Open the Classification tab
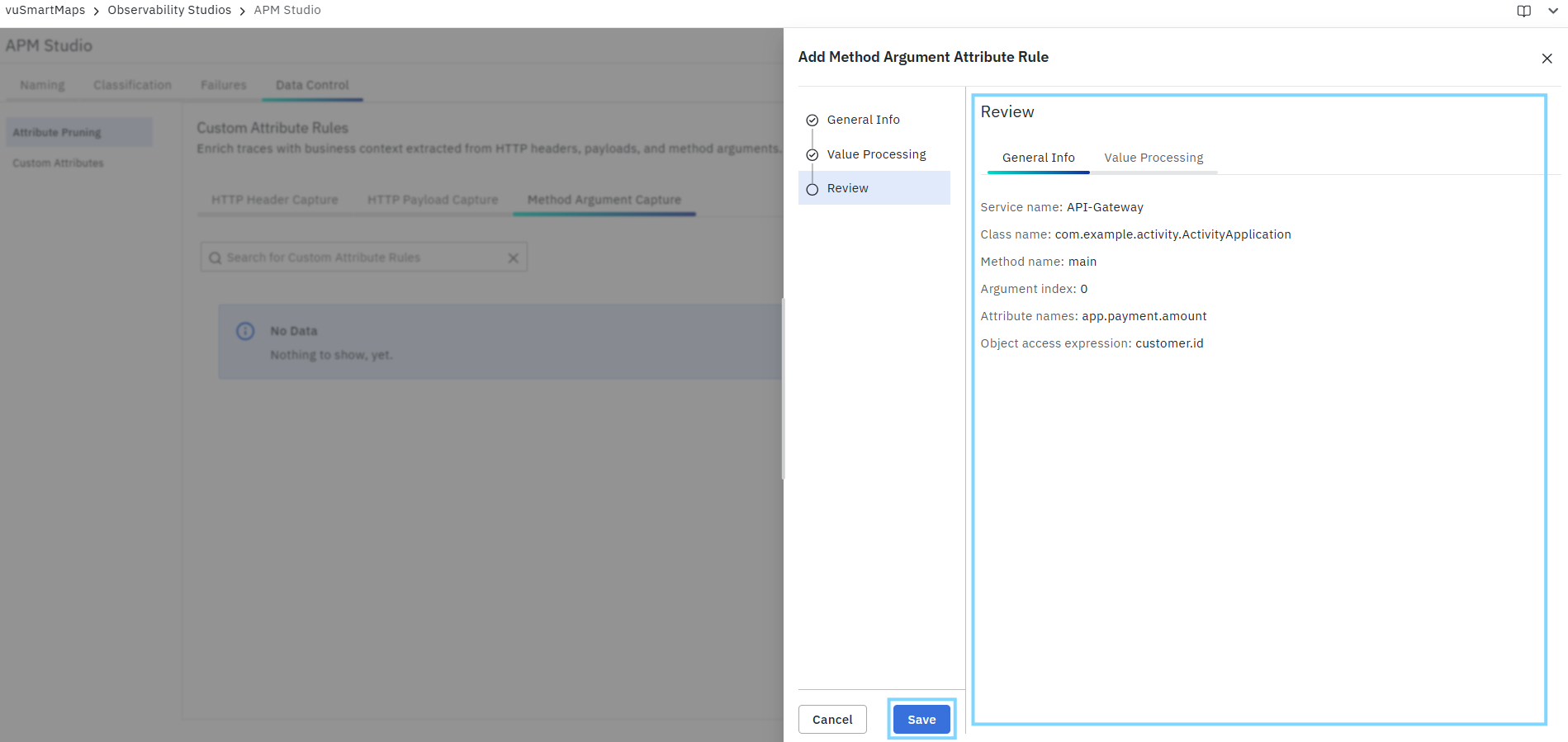Image resolution: width=1568 pixels, height=742 pixels. (x=132, y=85)
